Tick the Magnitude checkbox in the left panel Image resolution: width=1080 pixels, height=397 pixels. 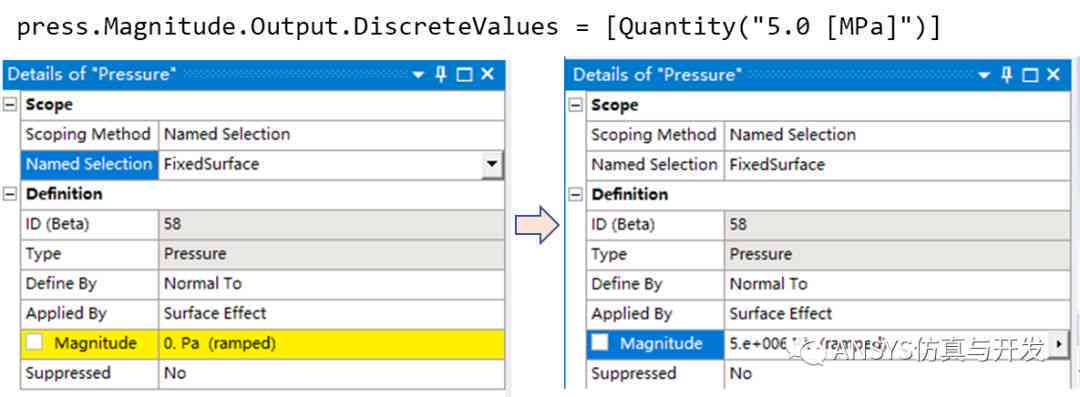pyautogui.click(x=34, y=343)
